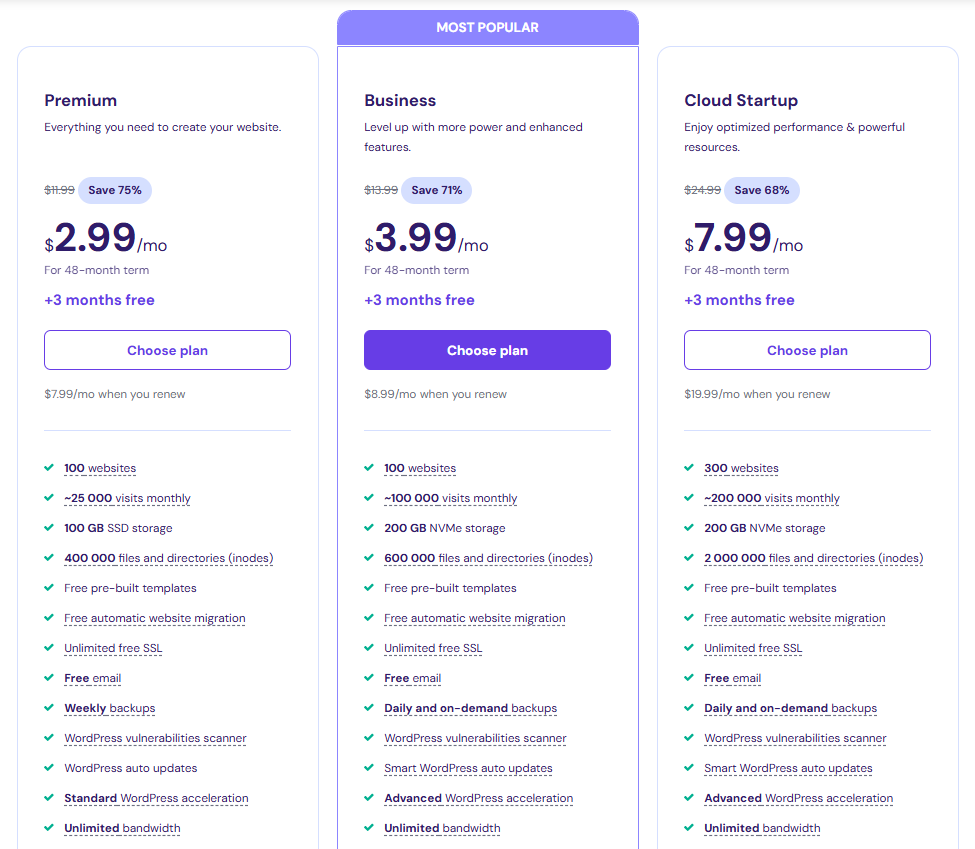The width and height of the screenshot is (975, 849).
Task: Click '$19.99/mo when you renew' note
Action: click(757, 394)
